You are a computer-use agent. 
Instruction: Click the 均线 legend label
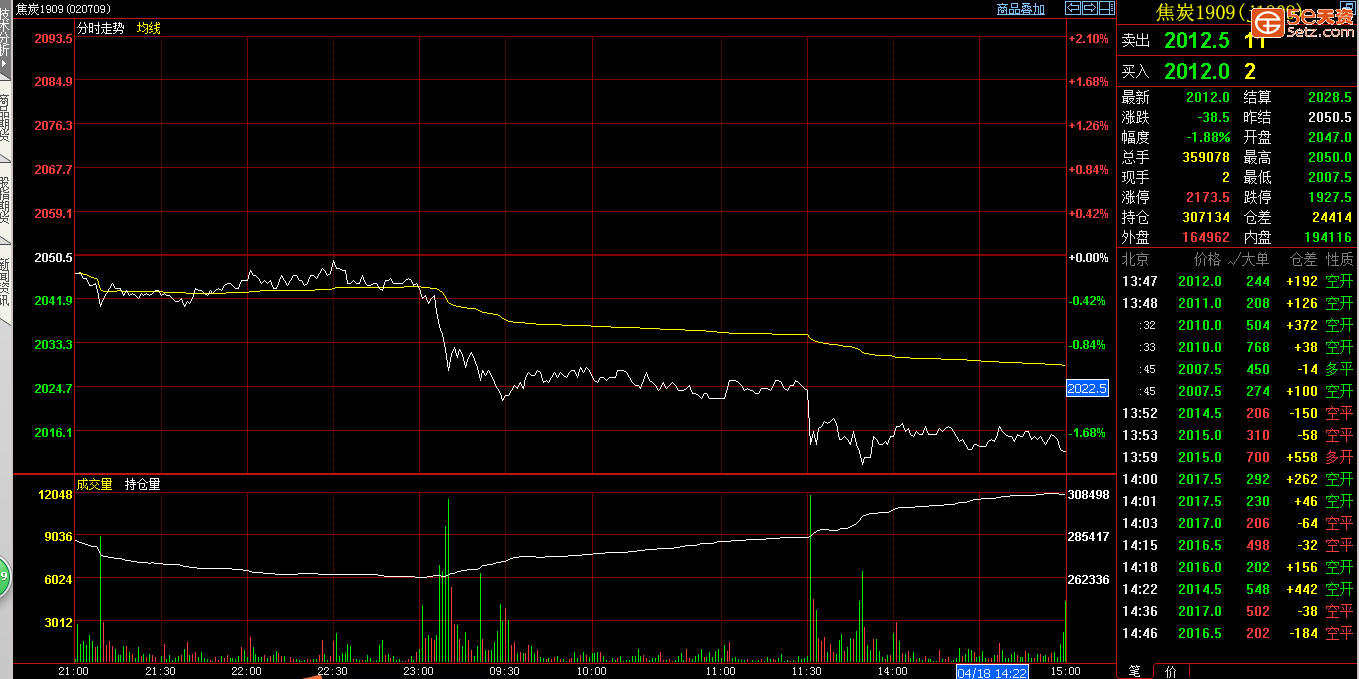click(x=149, y=28)
